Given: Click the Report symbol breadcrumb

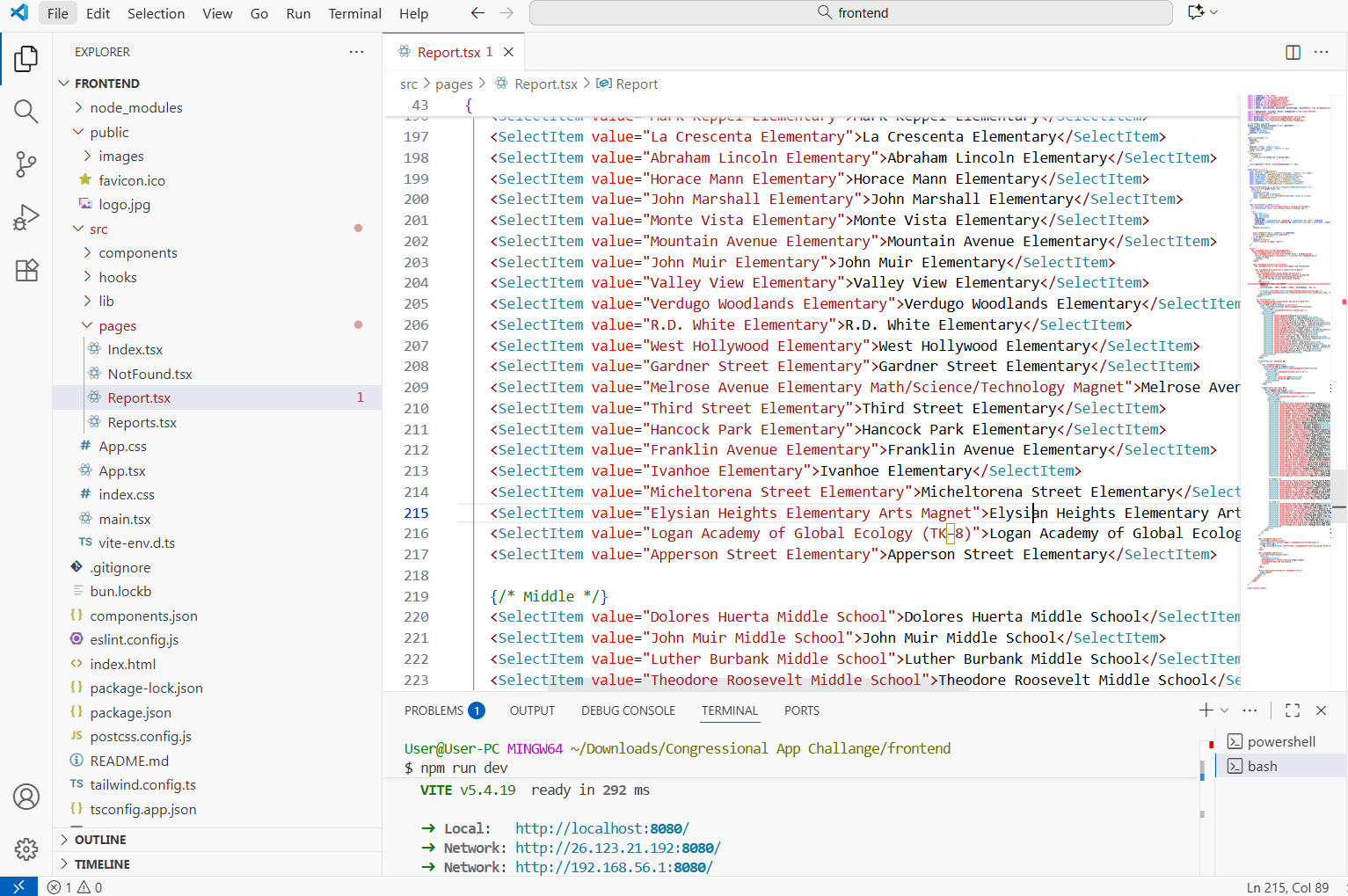Looking at the screenshot, I should [627, 84].
